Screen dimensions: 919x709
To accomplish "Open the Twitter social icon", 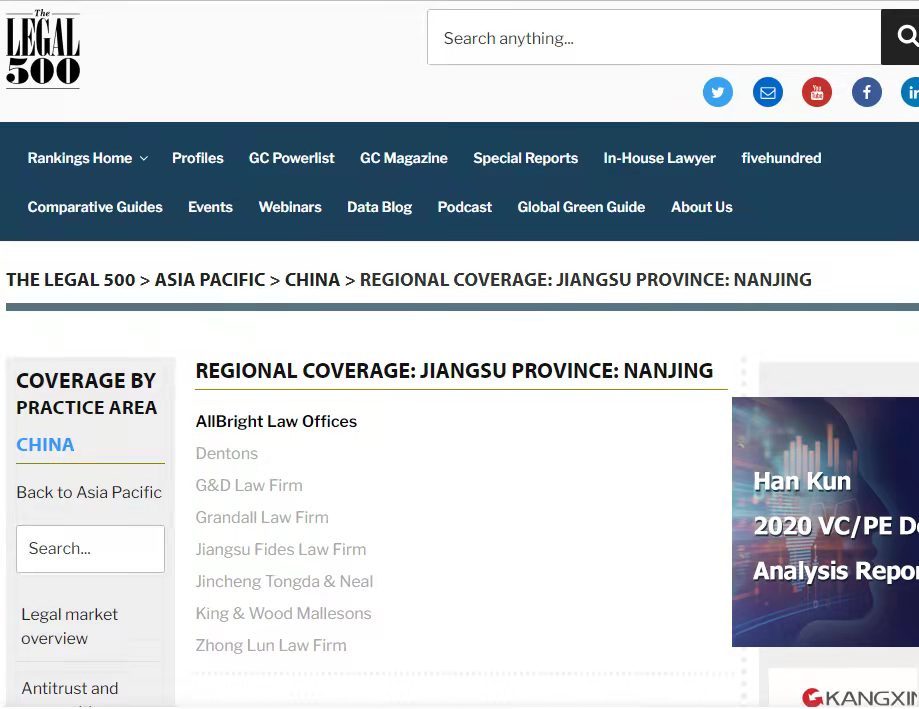I will click(x=717, y=92).
